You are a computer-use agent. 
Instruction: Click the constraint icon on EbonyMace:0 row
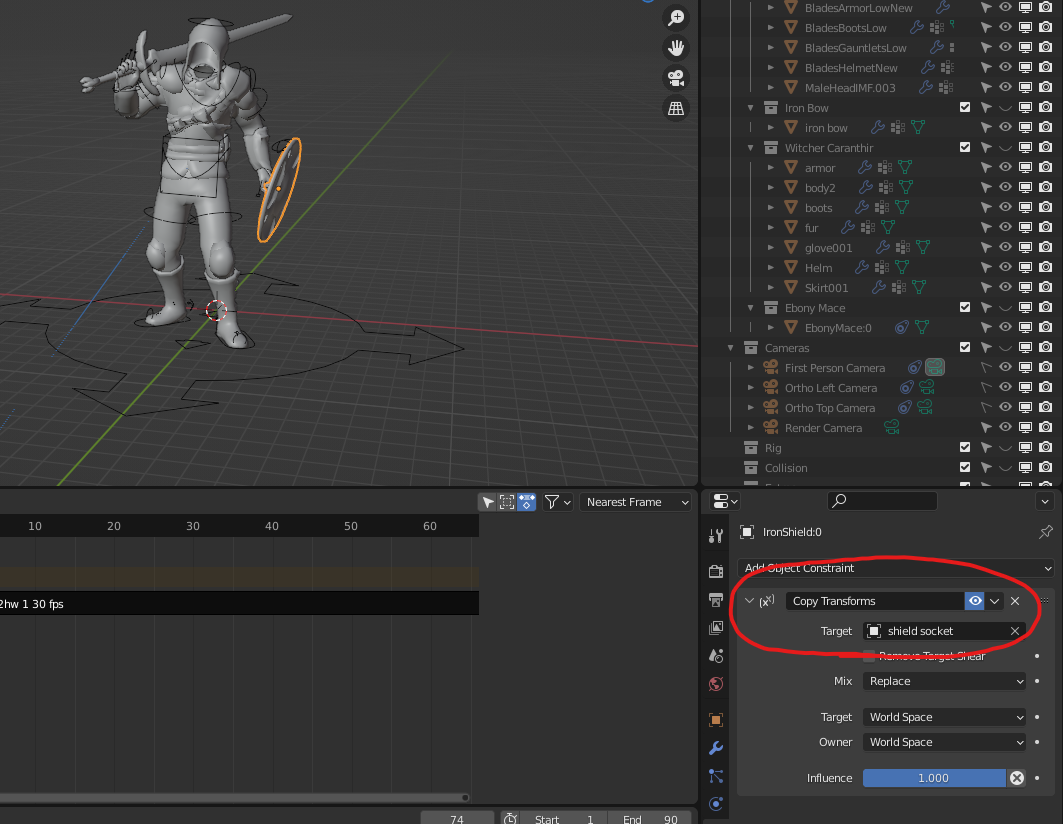click(901, 328)
